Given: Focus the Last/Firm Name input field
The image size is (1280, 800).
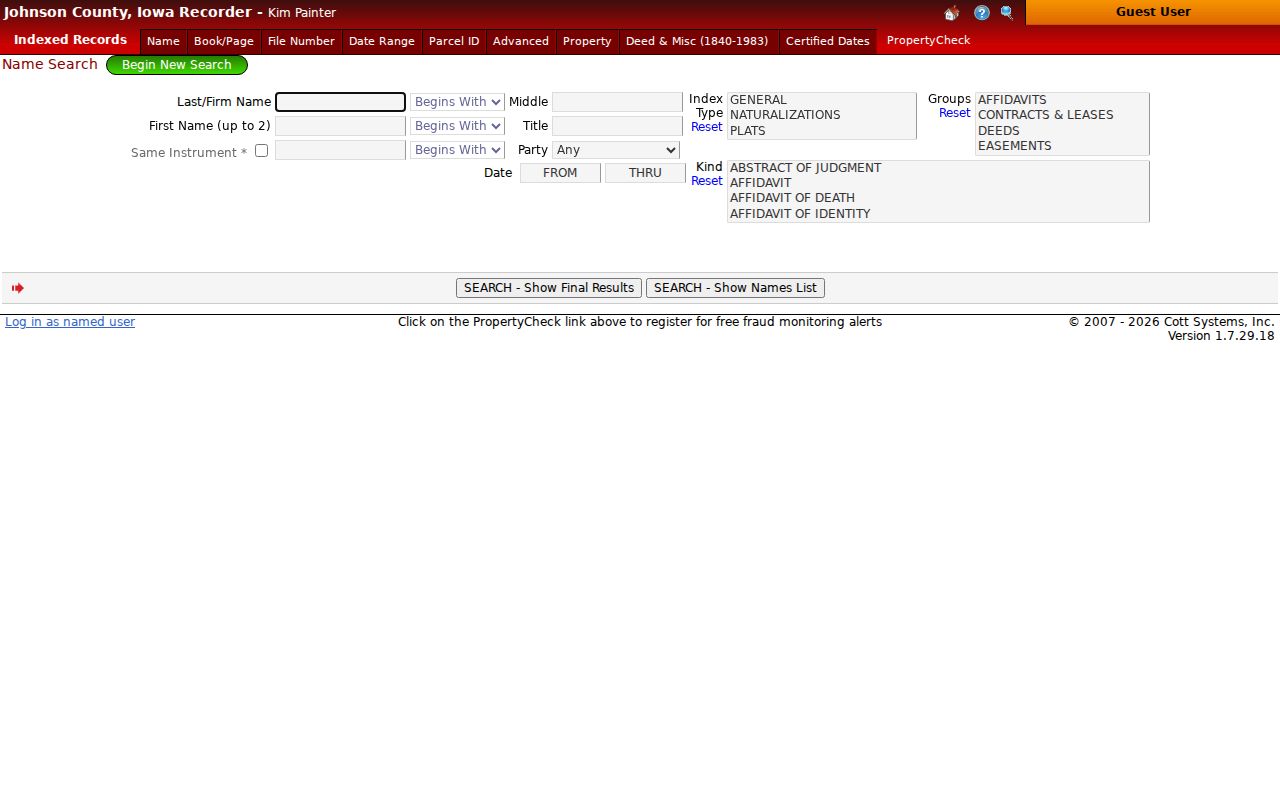Looking at the screenshot, I should (340, 102).
